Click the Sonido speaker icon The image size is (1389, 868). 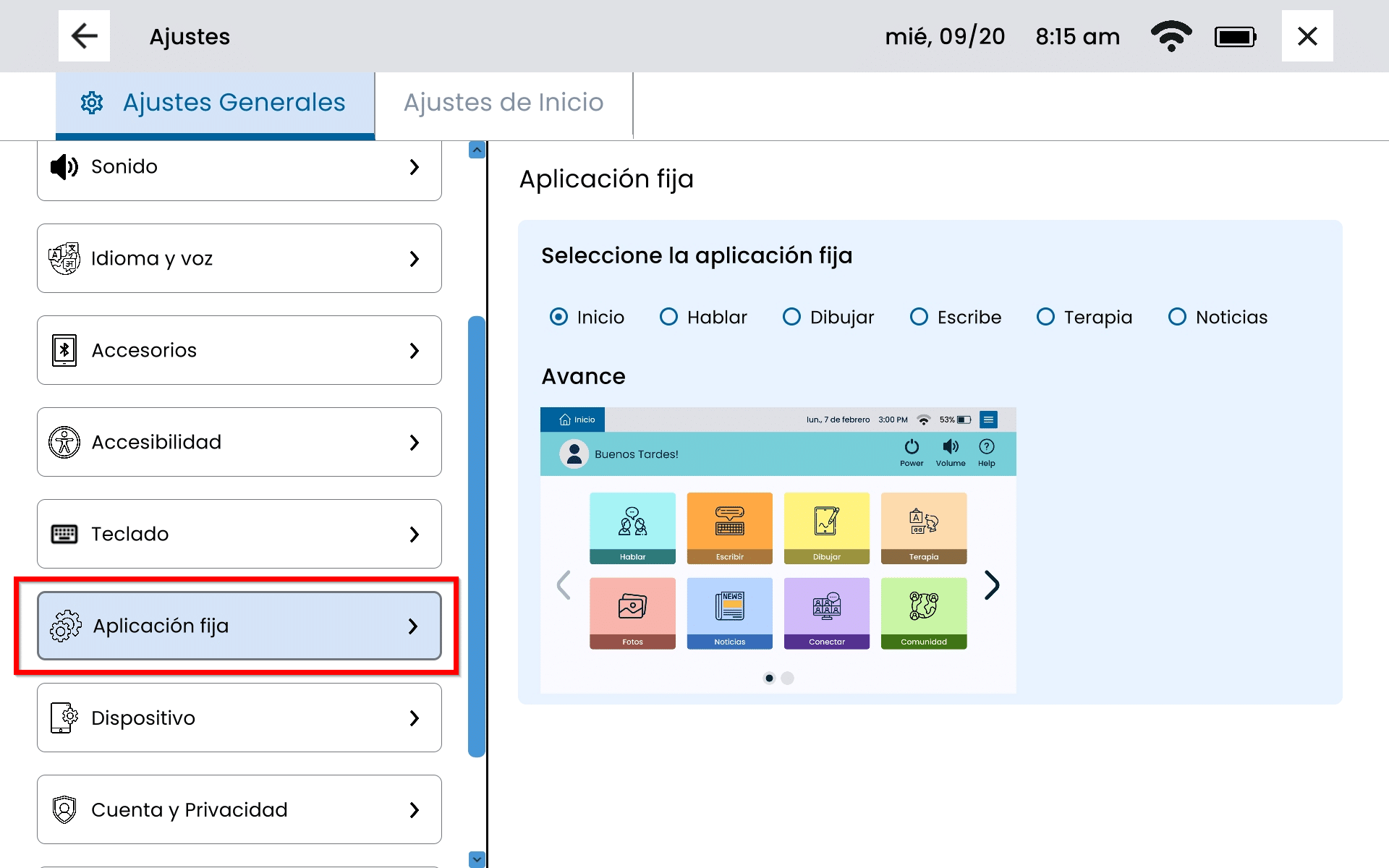64,167
